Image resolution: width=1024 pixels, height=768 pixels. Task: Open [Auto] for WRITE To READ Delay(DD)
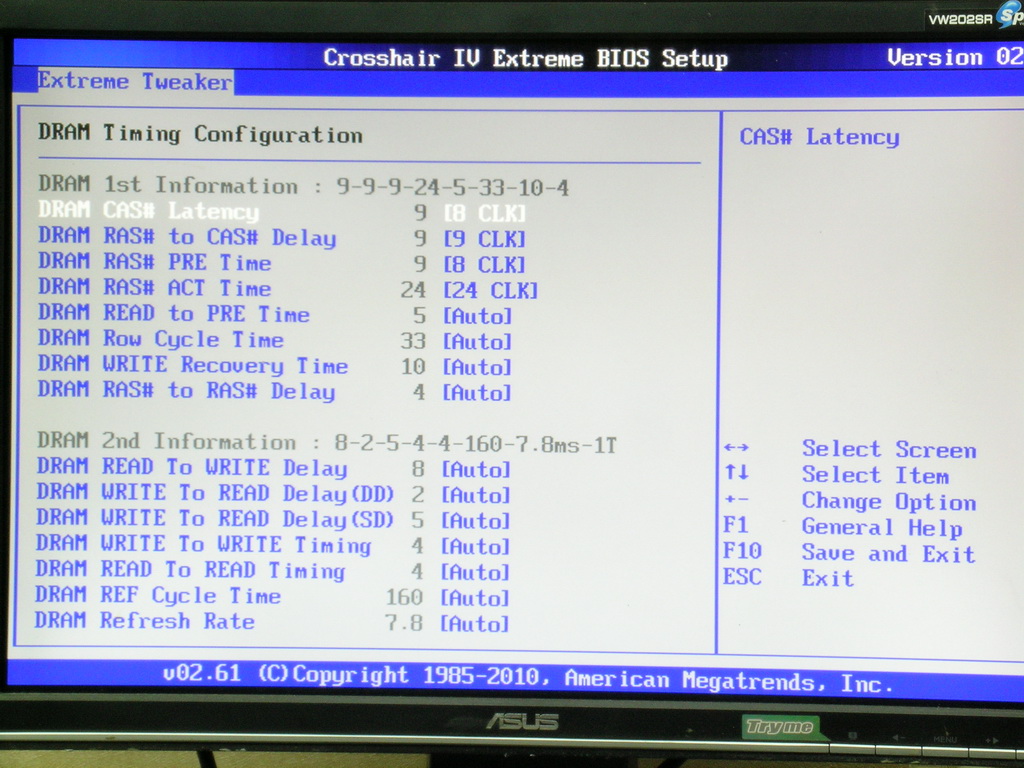tap(476, 495)
